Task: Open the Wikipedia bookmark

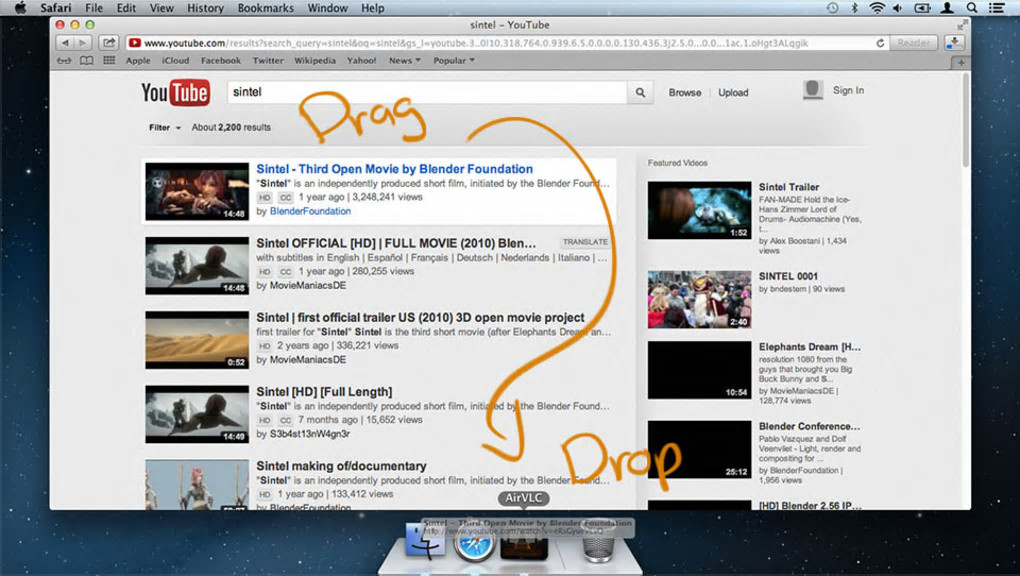Action: (315, 61)
